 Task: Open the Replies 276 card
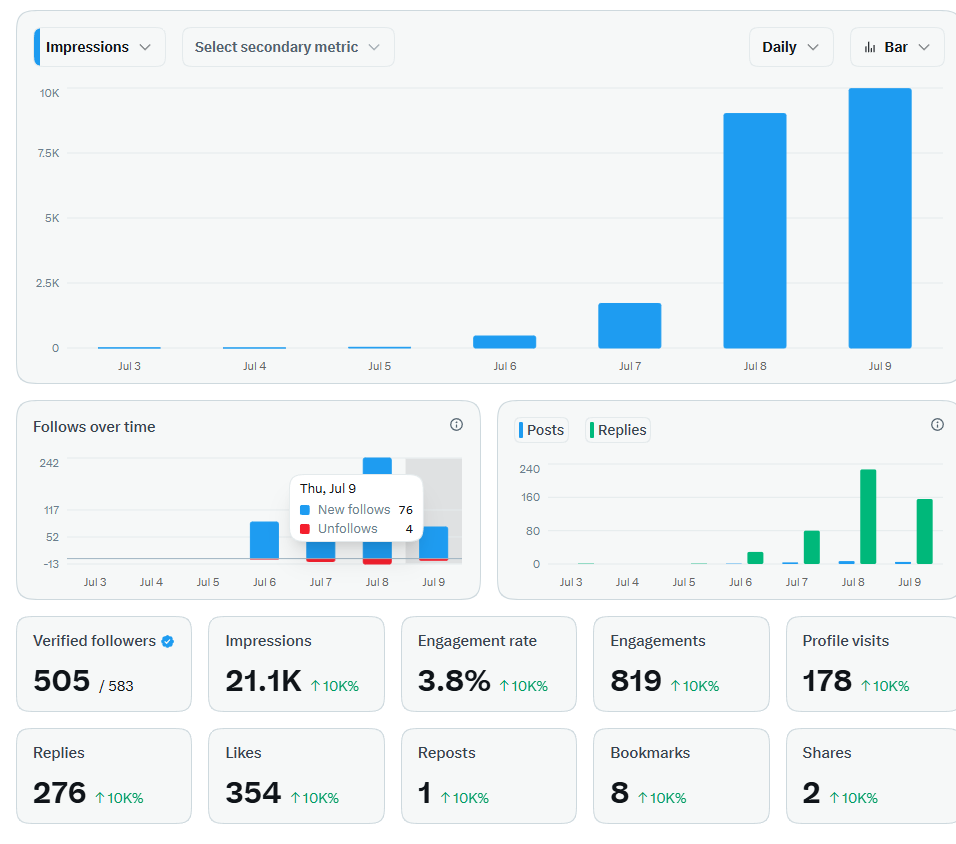pos(104,776)
